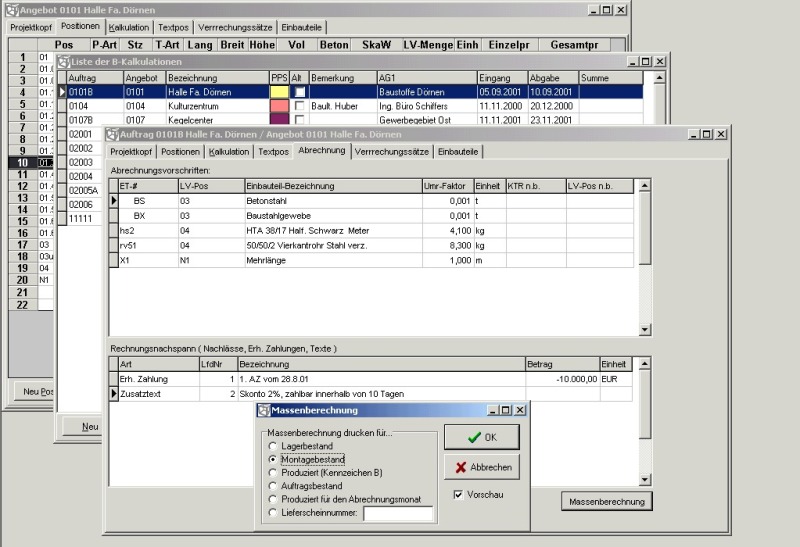800x547 pixels.
Task: Click the -10.000,00 Betrag cell
Action: (x=562, y=379)
